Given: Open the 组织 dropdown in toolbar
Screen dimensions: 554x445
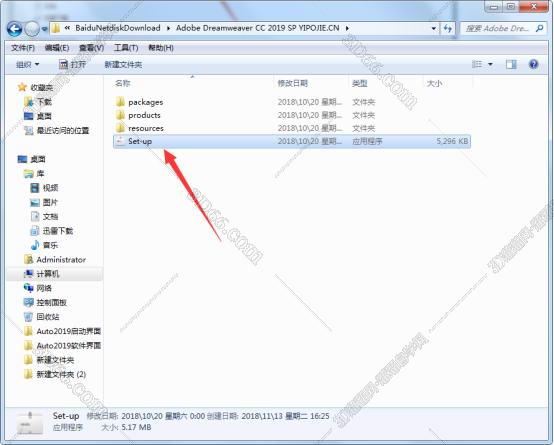Looking at the screenshot, I should [28, 65].
